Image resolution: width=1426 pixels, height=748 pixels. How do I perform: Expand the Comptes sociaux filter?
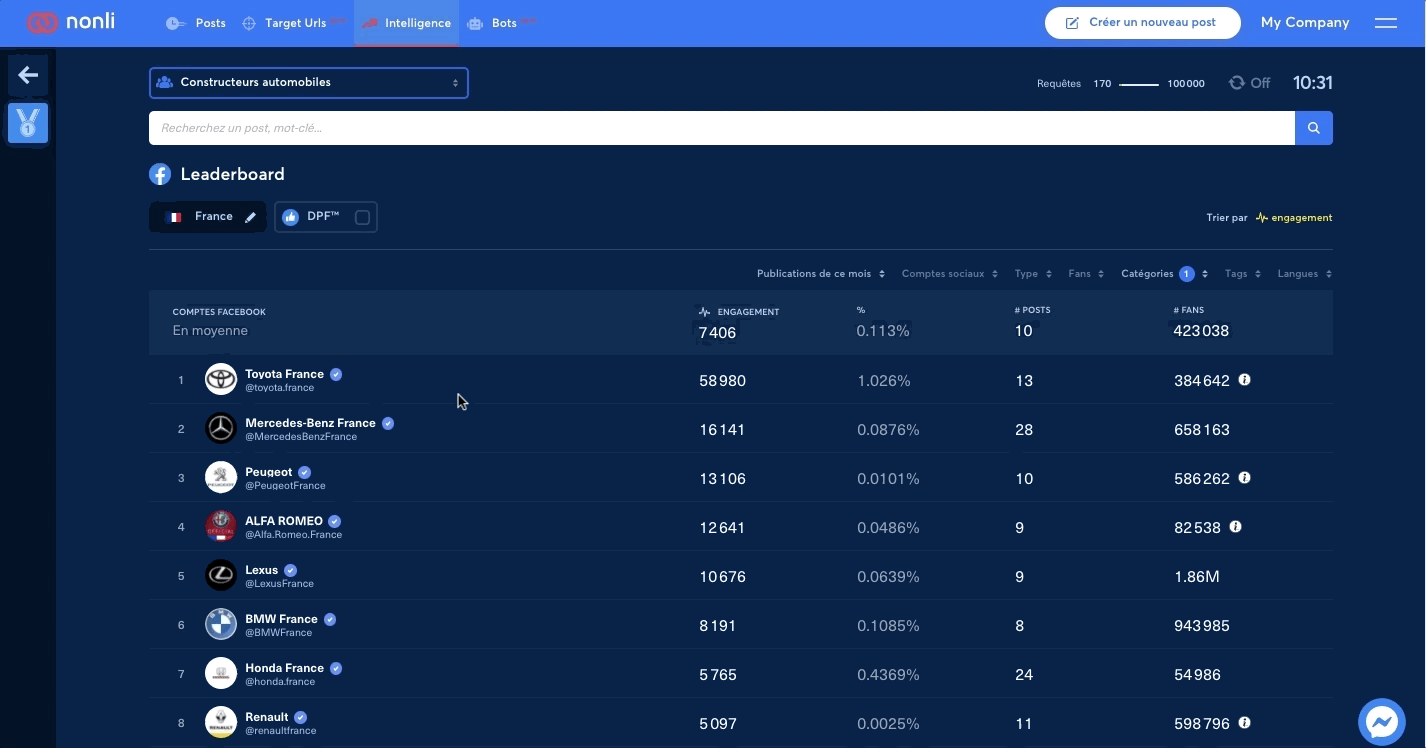[x=950, y=274]
